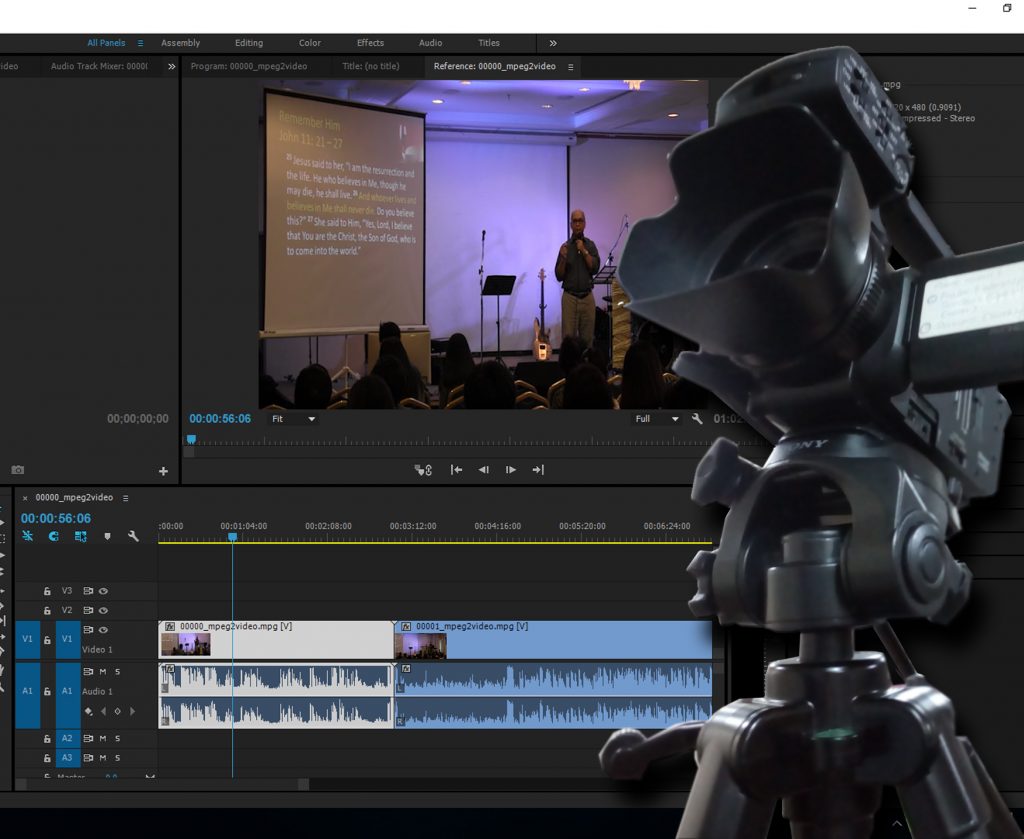
Task: Add a marker in the timeline
Action: pos(107,536)
